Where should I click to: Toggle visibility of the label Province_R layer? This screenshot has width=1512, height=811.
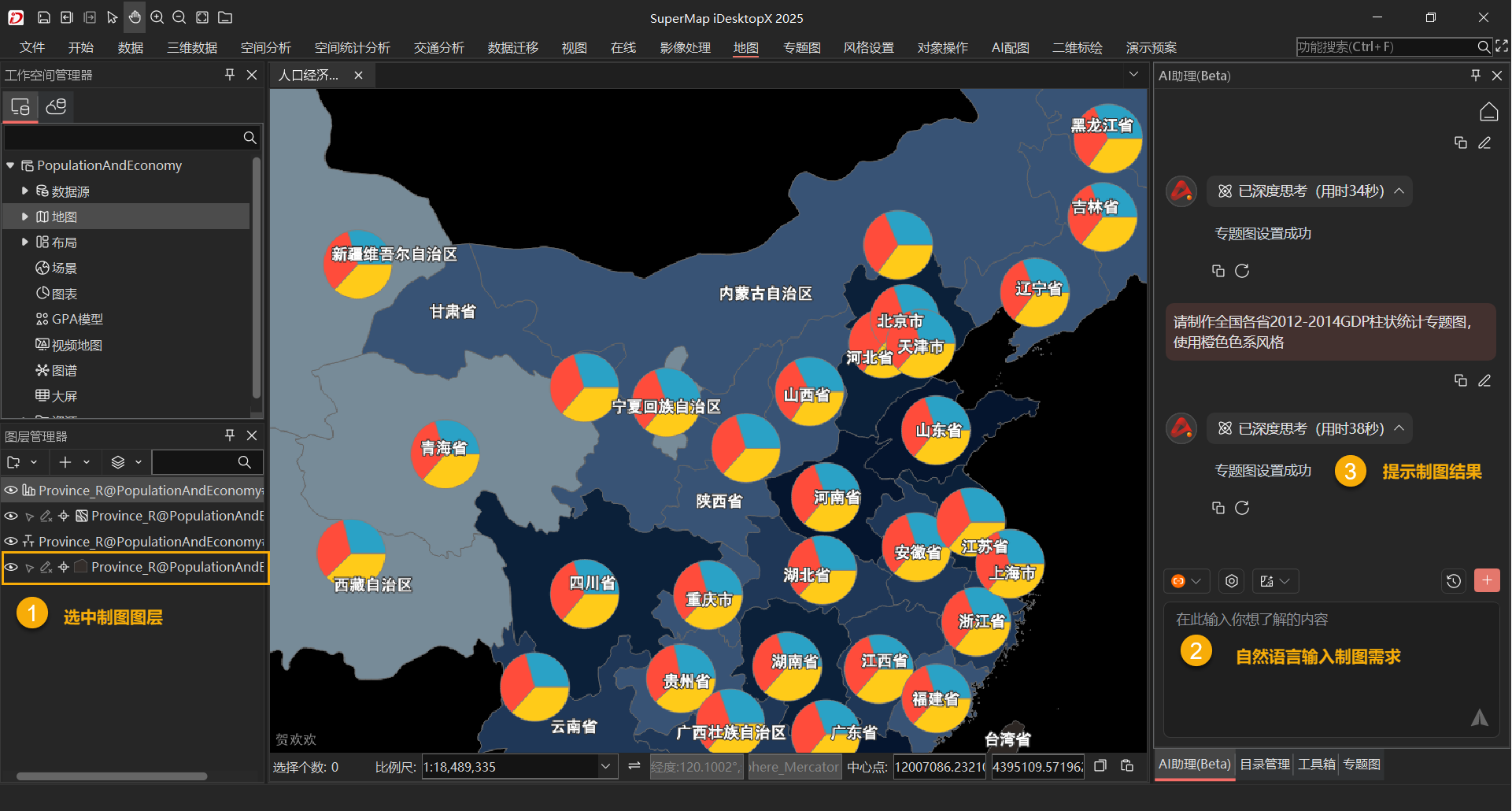pos(11,542)
